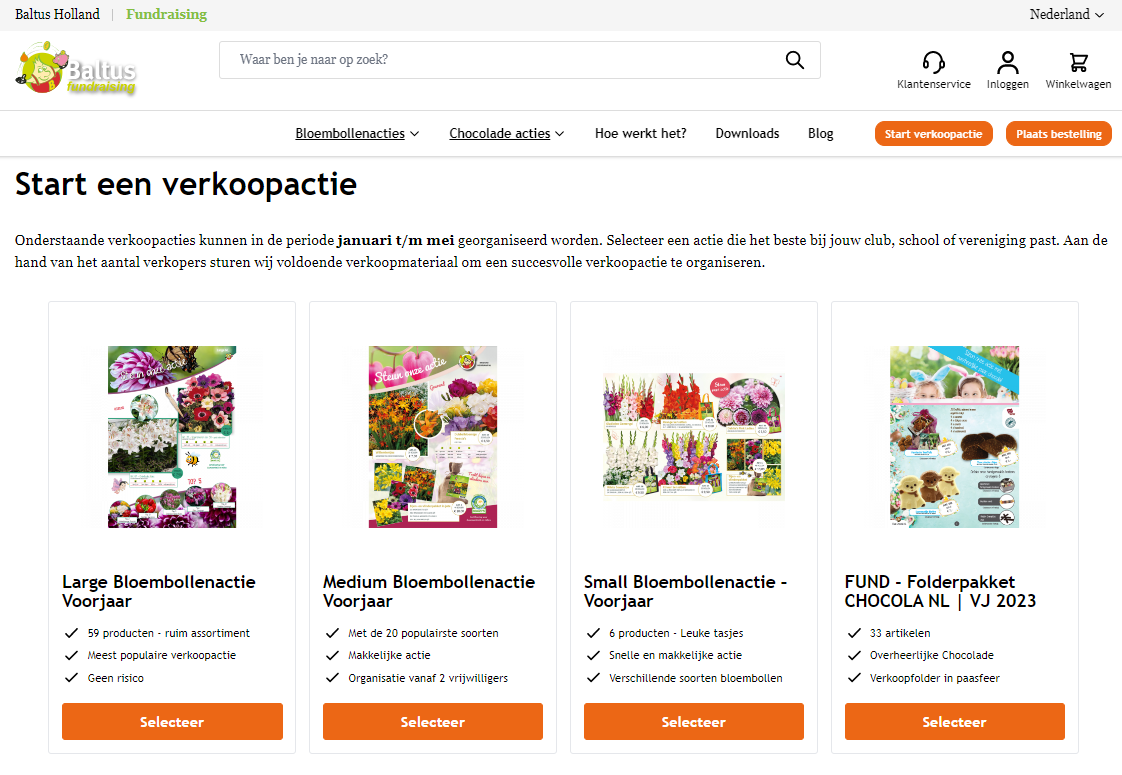Focus the 'Waar ben je naar op zoek?' search field

click(x=501, y=60)
